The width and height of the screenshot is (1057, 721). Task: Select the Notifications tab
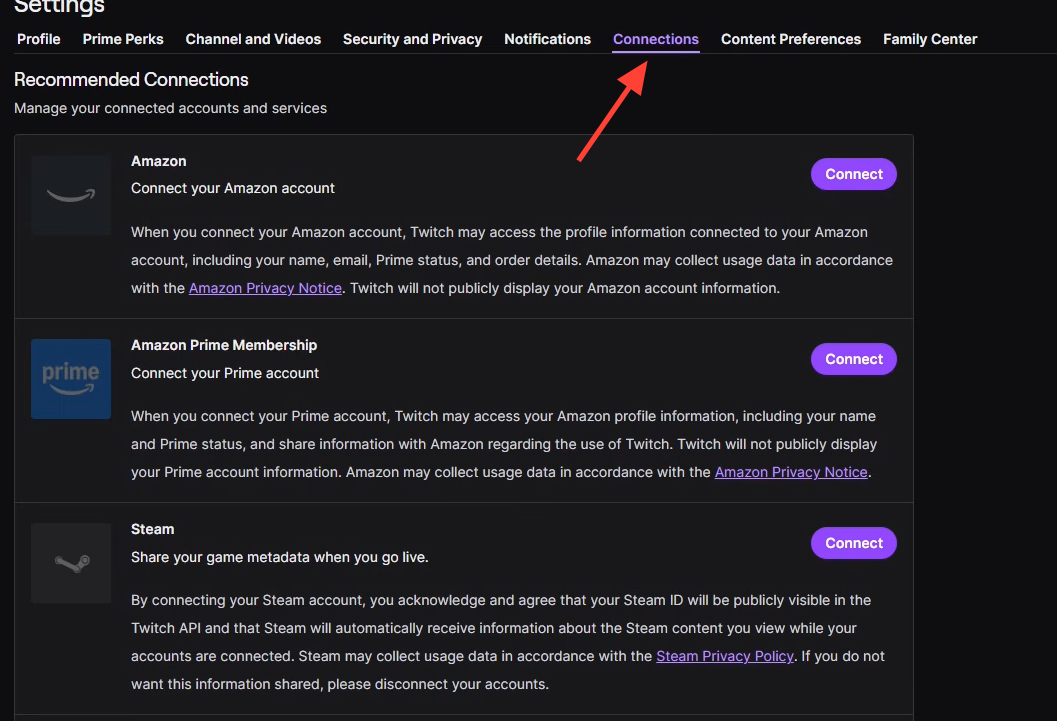click(547, 39)
